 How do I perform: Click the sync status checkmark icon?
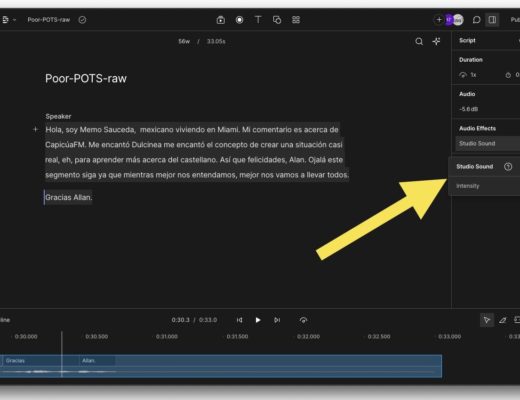click(x=82, y=20)
